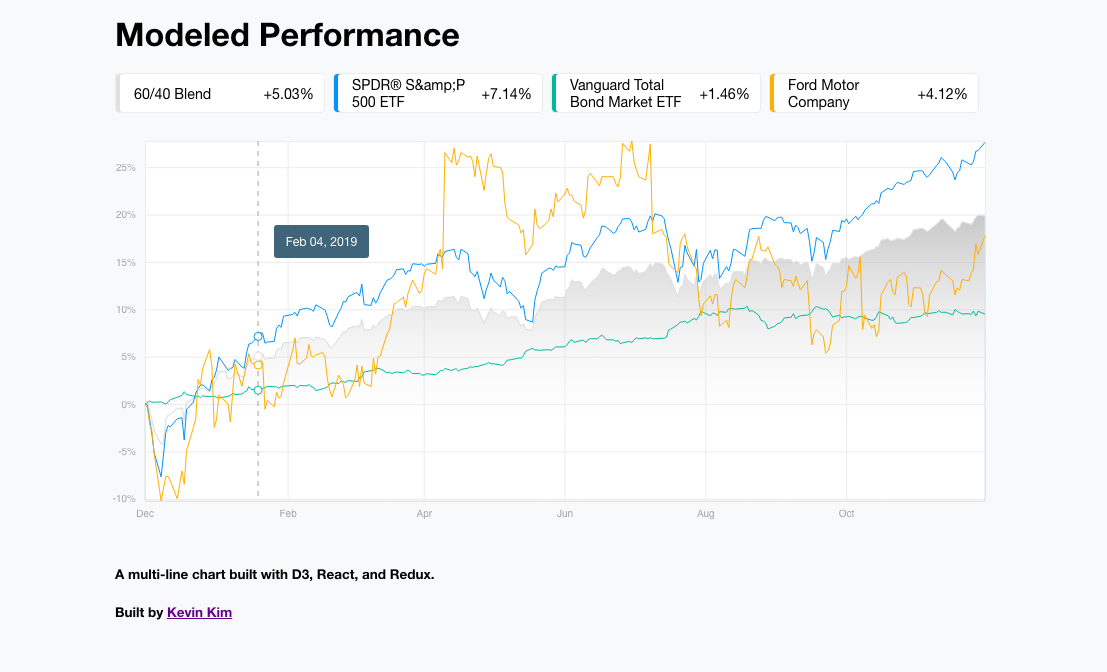Open the Kevin Kim link
Screen dimensions: 1107x672
pyautogui.click(x=199, y=612)
